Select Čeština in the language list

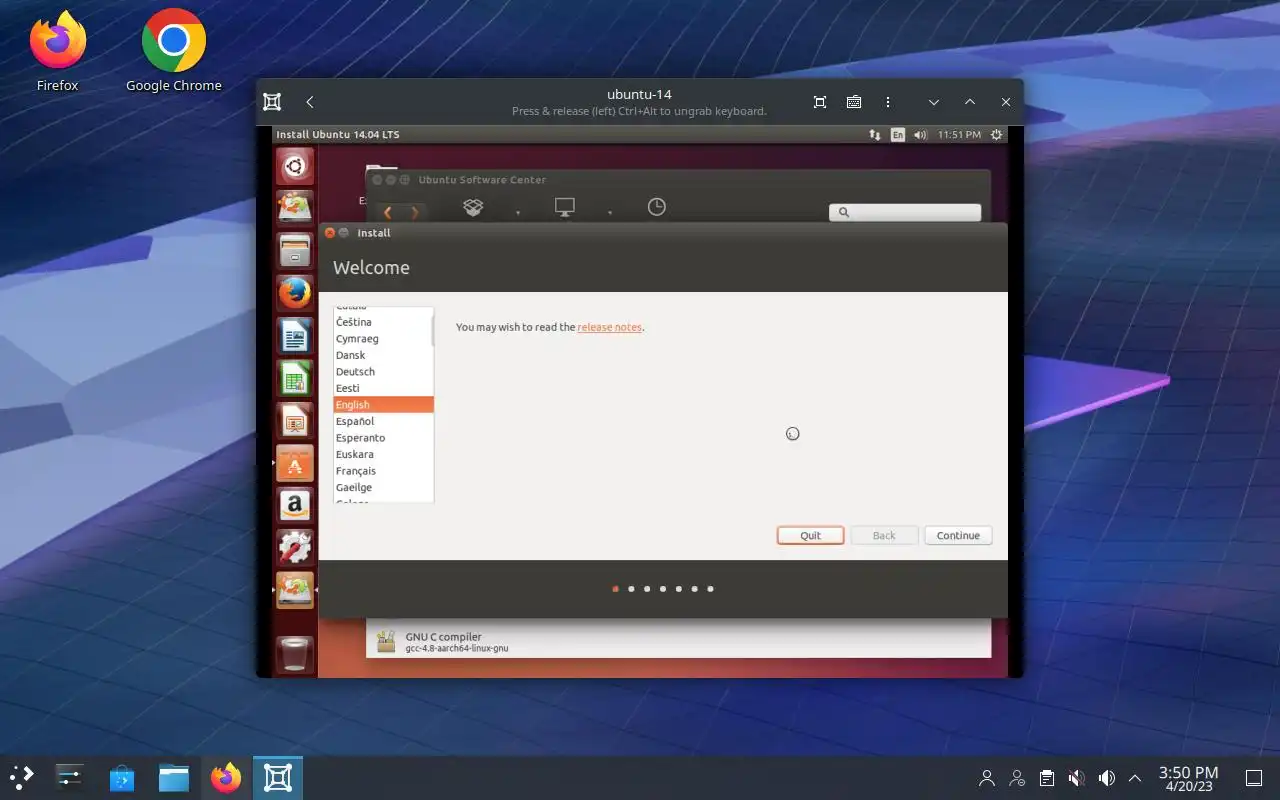382,322
